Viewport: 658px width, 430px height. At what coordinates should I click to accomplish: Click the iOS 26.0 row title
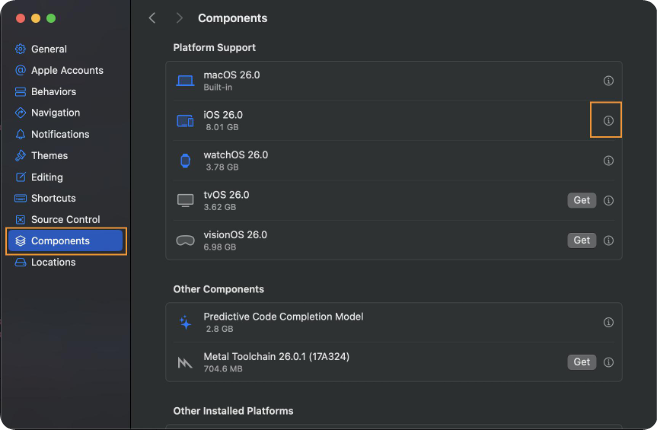tap(223, 115)
